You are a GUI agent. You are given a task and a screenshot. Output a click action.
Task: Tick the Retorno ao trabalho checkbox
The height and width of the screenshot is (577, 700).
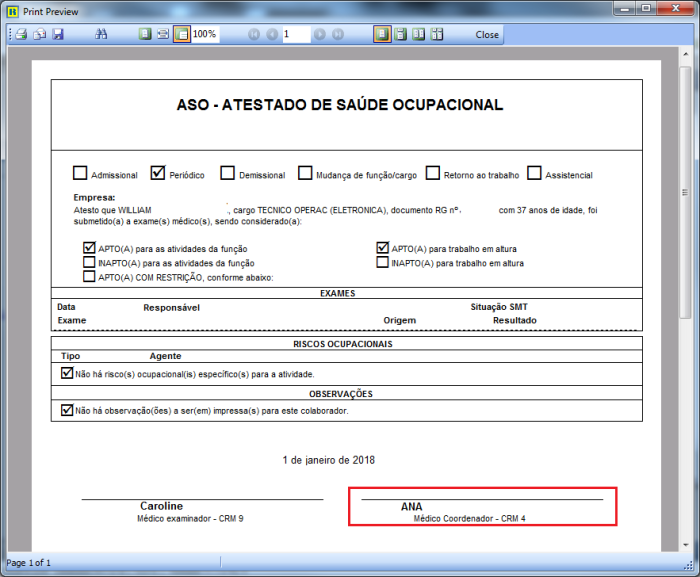(433, 173)
